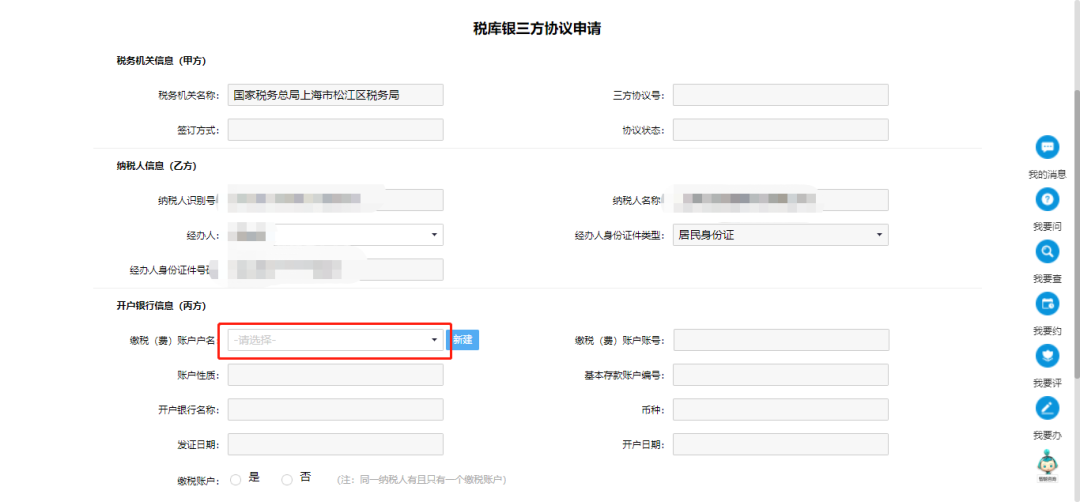Click the 我要问 question mark icon
This screenshot has width=1080, height=502.
(x=1047, y=199)
